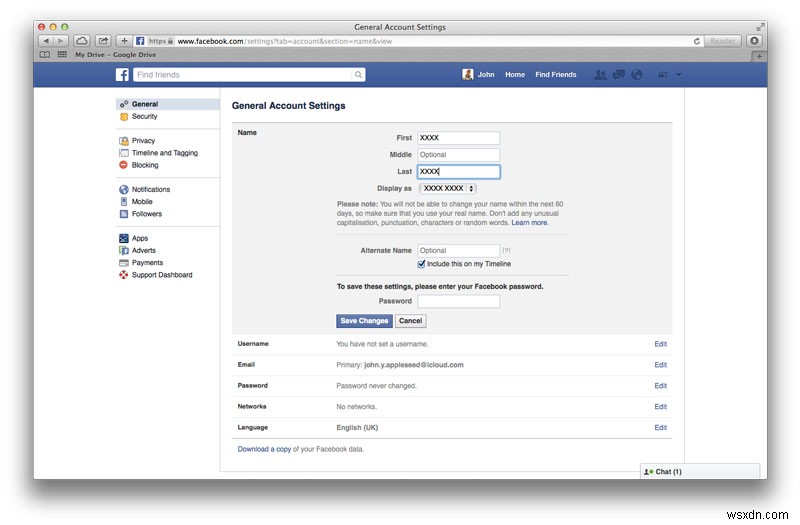
Task: Select General in settings sidebar
Action: [168, 104]
